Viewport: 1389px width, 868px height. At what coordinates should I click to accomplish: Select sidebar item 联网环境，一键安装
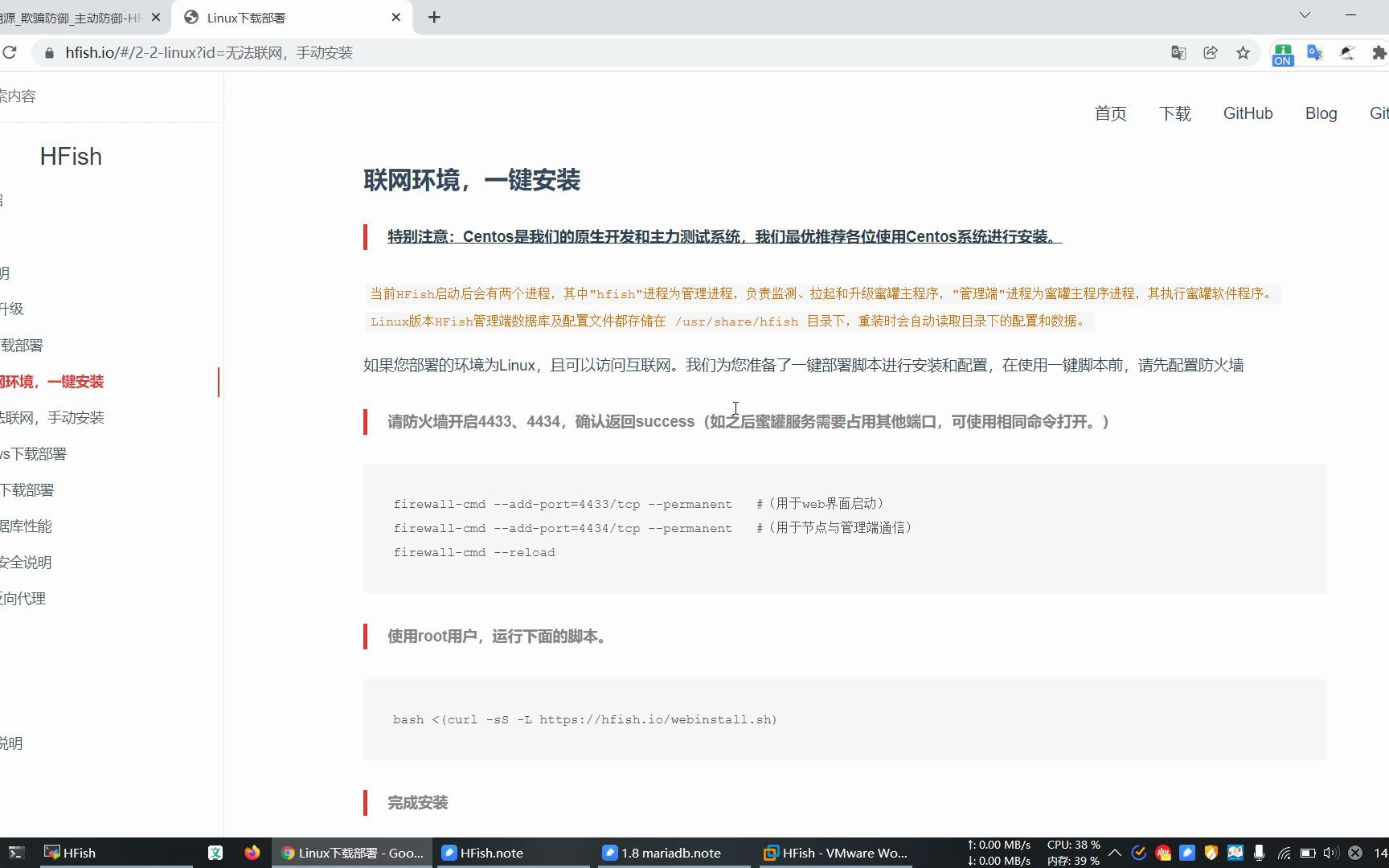point(52,382)
